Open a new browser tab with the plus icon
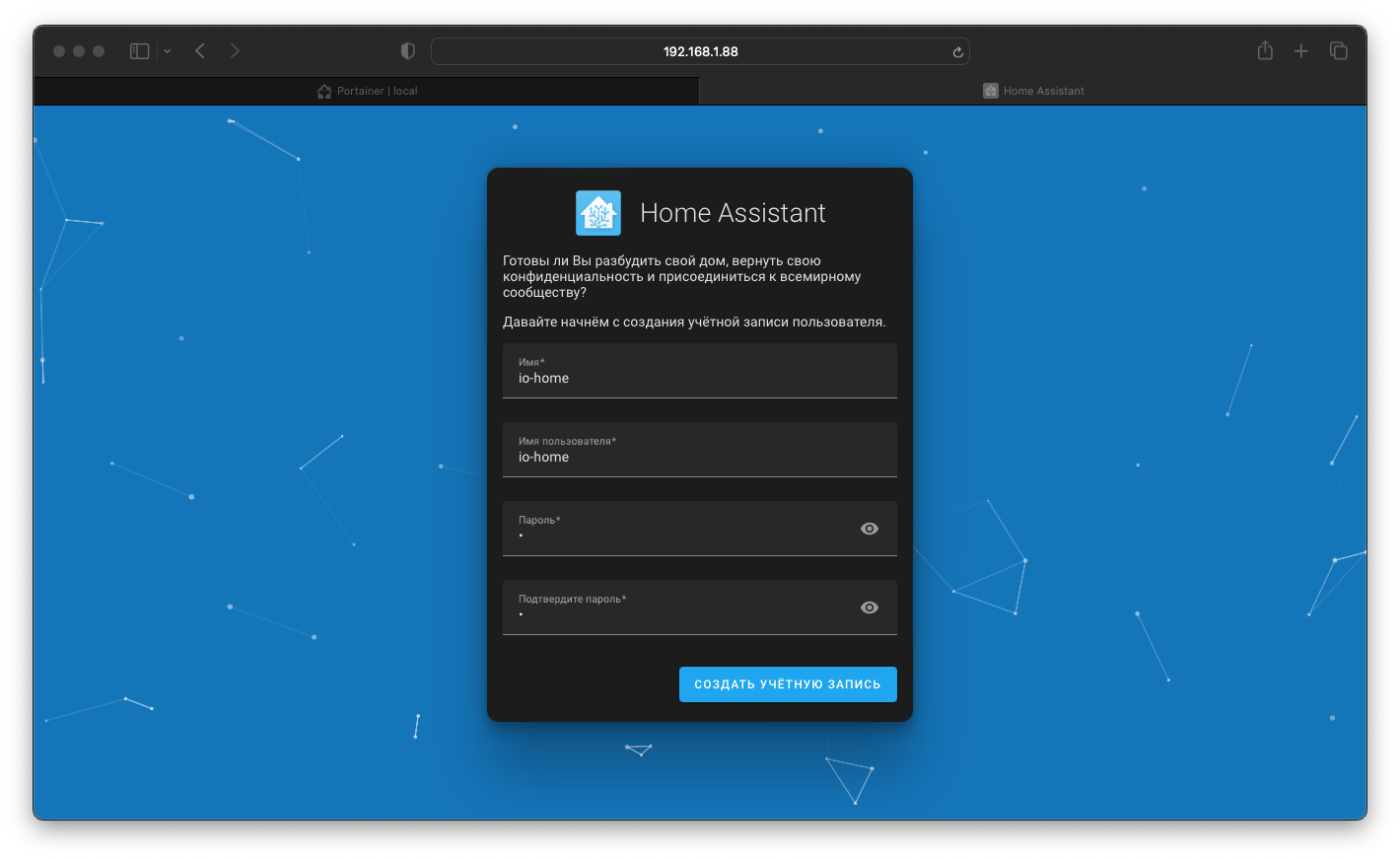Screen dimensions: 1400x861 tap(1301, 50)
